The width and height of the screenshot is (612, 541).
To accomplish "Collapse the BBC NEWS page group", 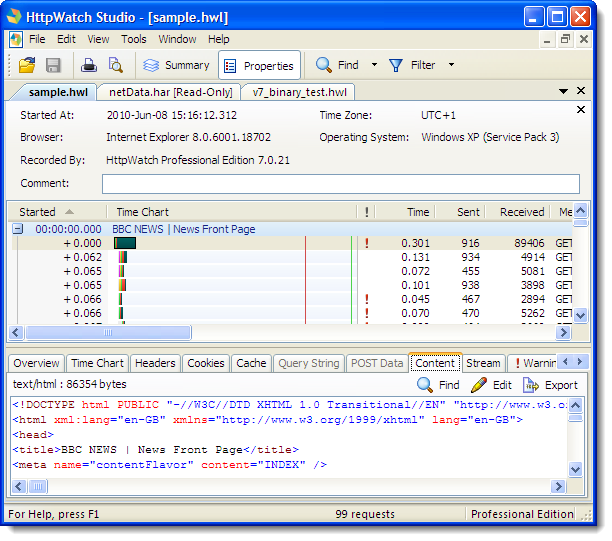I will 18,229.
